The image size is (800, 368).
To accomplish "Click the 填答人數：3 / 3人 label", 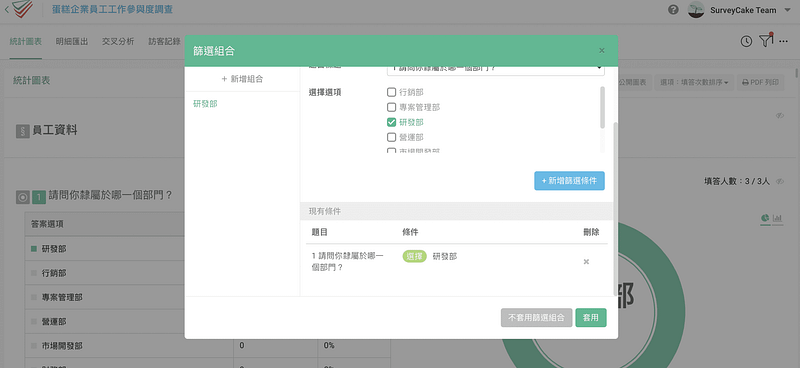I will click(x=737, y=181).
